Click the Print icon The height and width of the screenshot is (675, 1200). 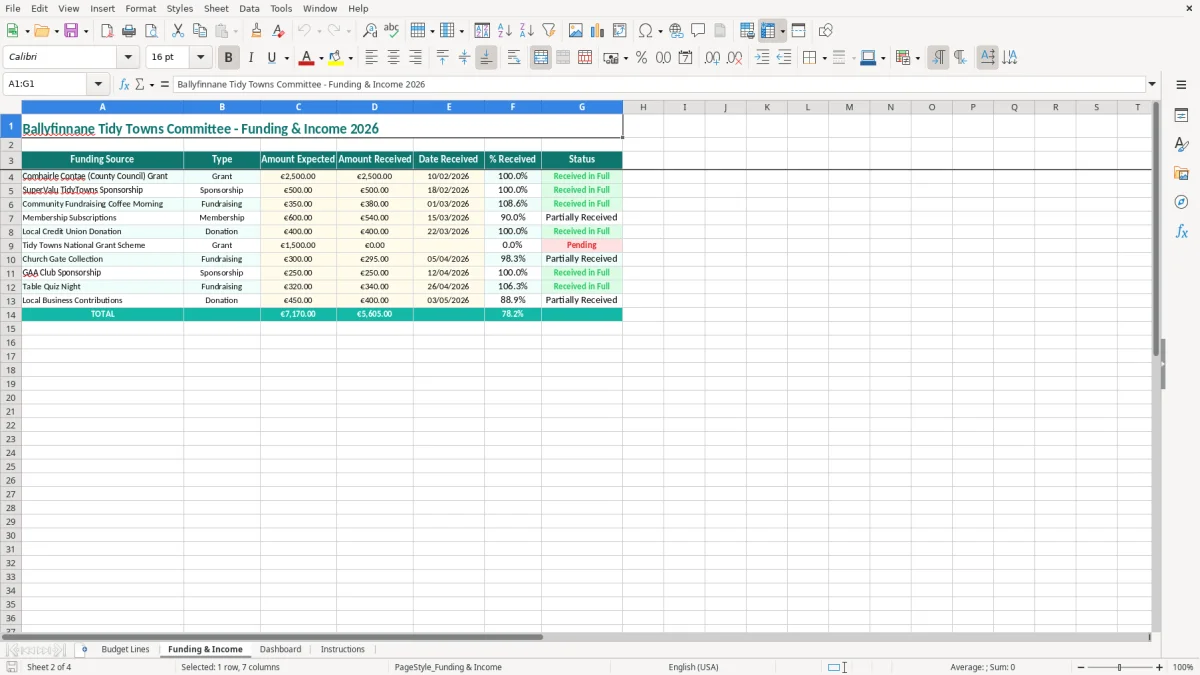click(129, 31)
